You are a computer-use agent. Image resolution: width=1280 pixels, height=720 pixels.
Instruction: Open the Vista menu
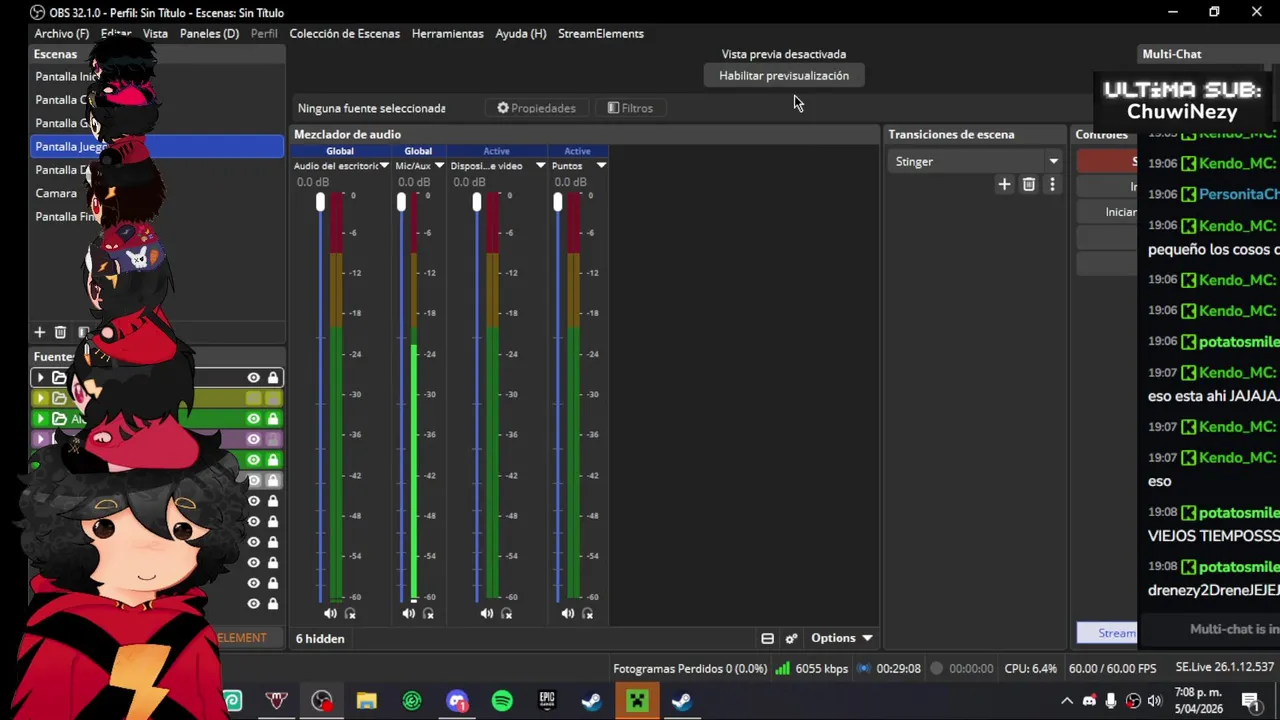[155, 33]
